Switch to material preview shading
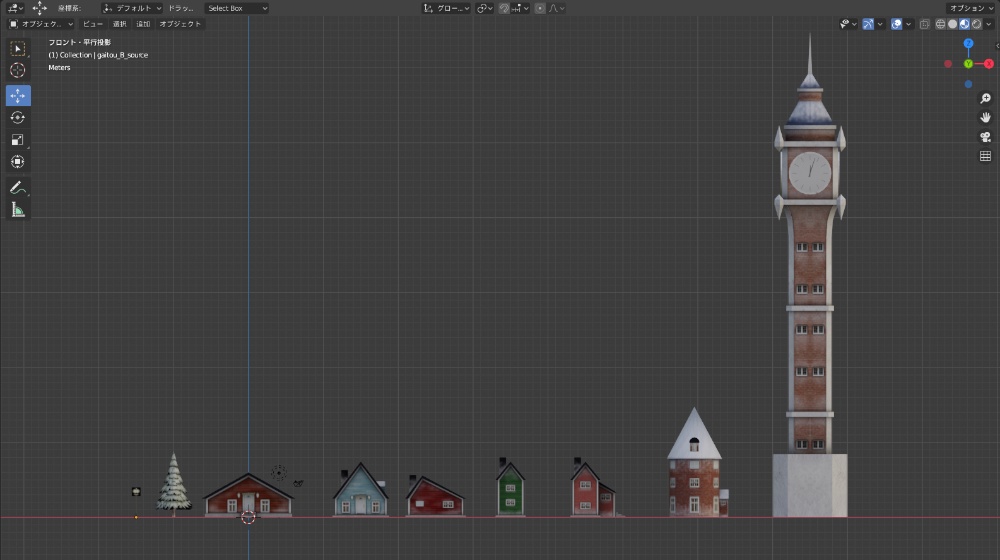Screen dimensions: 1000x560 point(964,24)
